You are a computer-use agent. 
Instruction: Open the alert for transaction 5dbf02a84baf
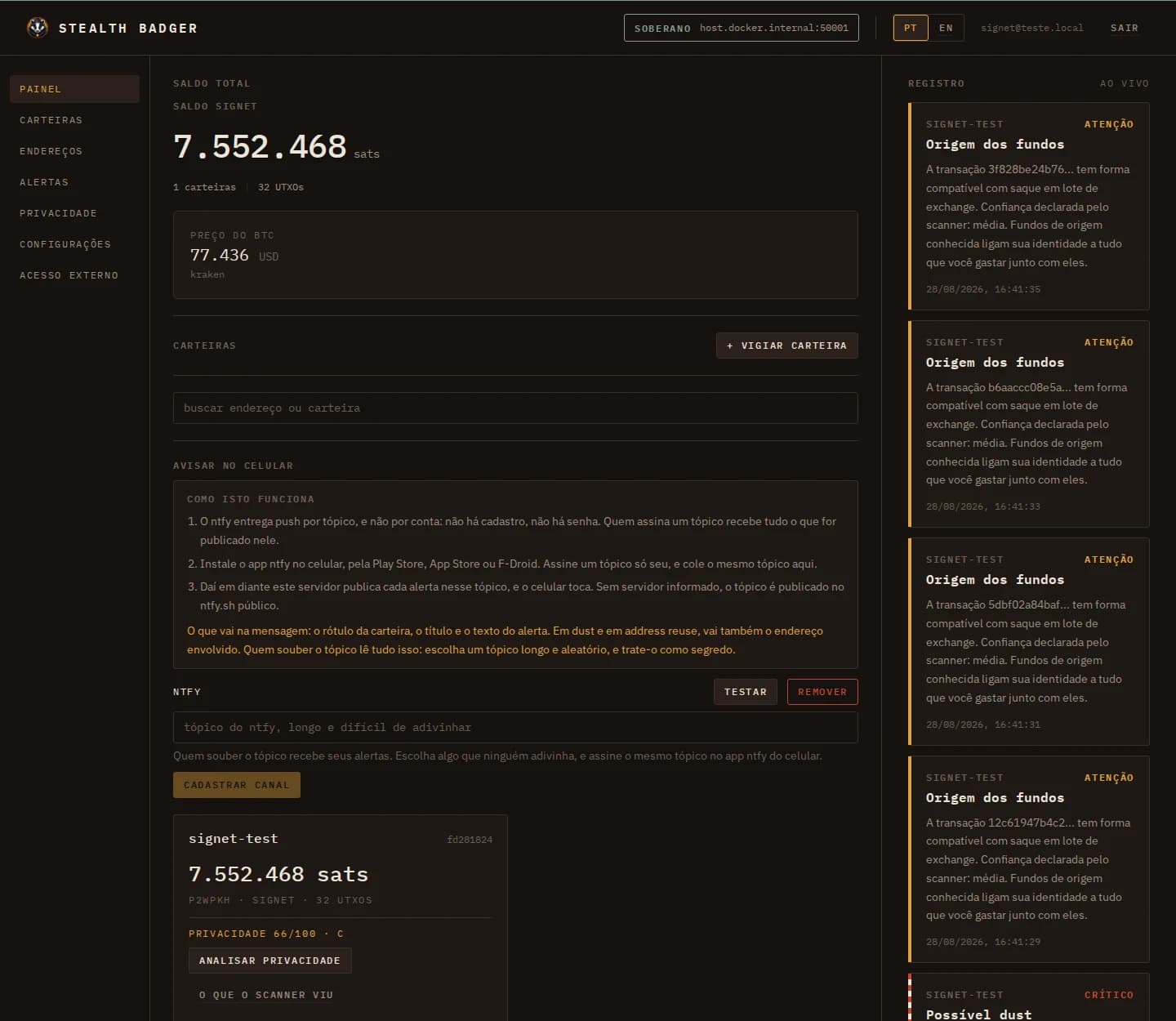click(1029, 641)
